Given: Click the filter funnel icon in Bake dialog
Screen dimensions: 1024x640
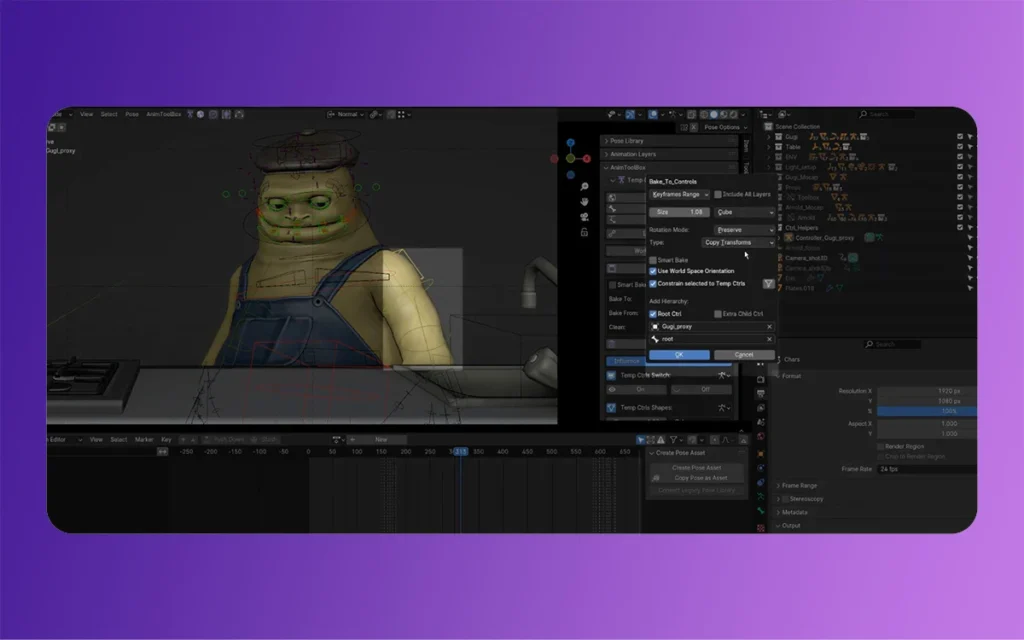Looking at the screenshot, I should pos(768,283).
